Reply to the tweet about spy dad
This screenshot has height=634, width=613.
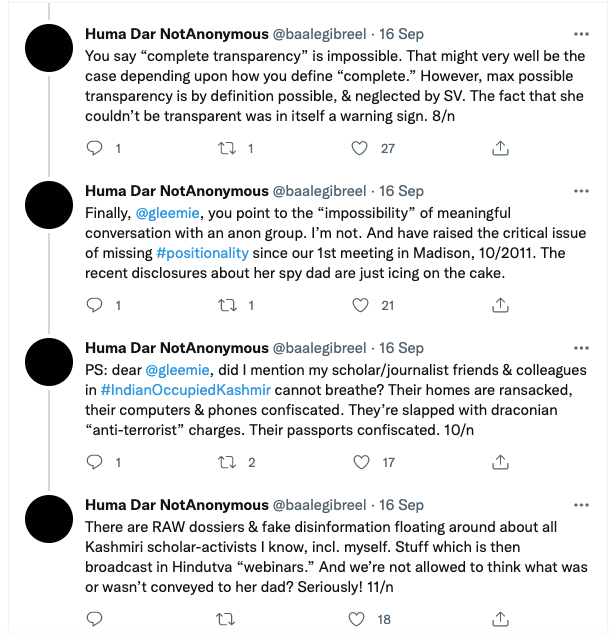click(96, 306)
